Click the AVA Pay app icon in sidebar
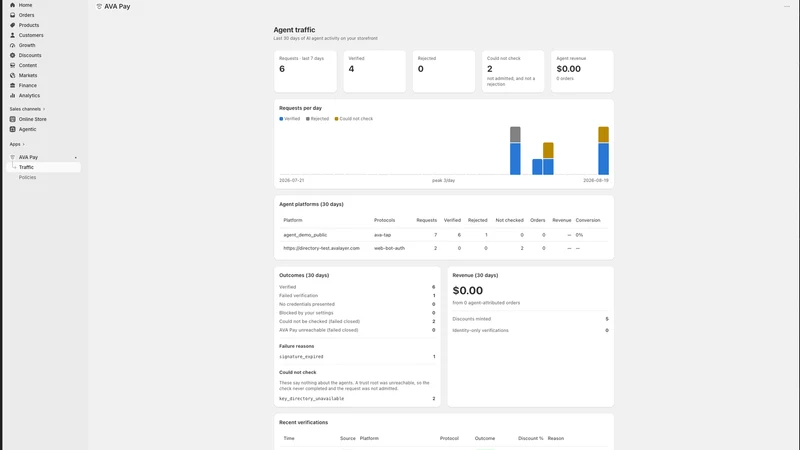This screenshot has height=450, width=800. click(13, 157)
